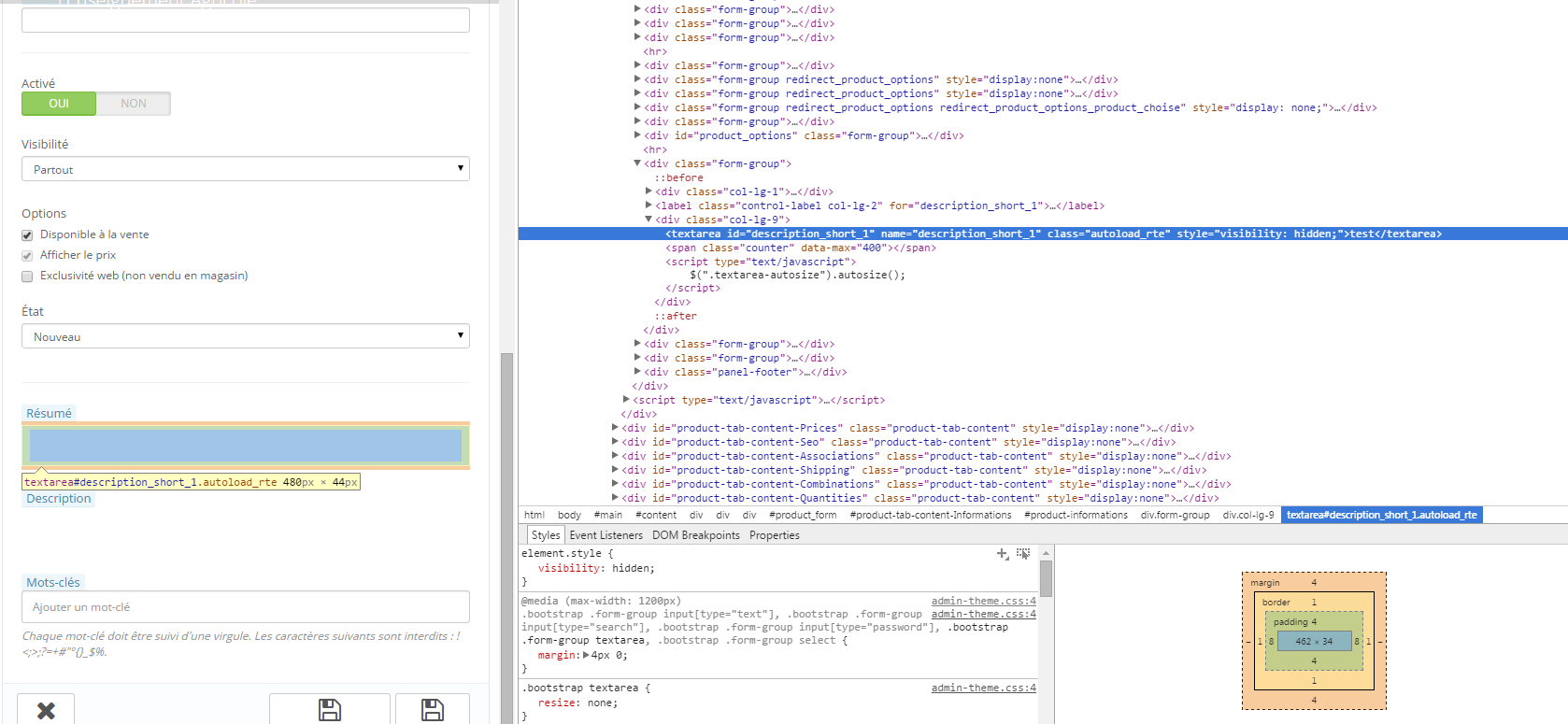Expand the product-tab-content-Quantities div node
Image resolution: width=1568 pixels, height=724 pixels.
615,498
